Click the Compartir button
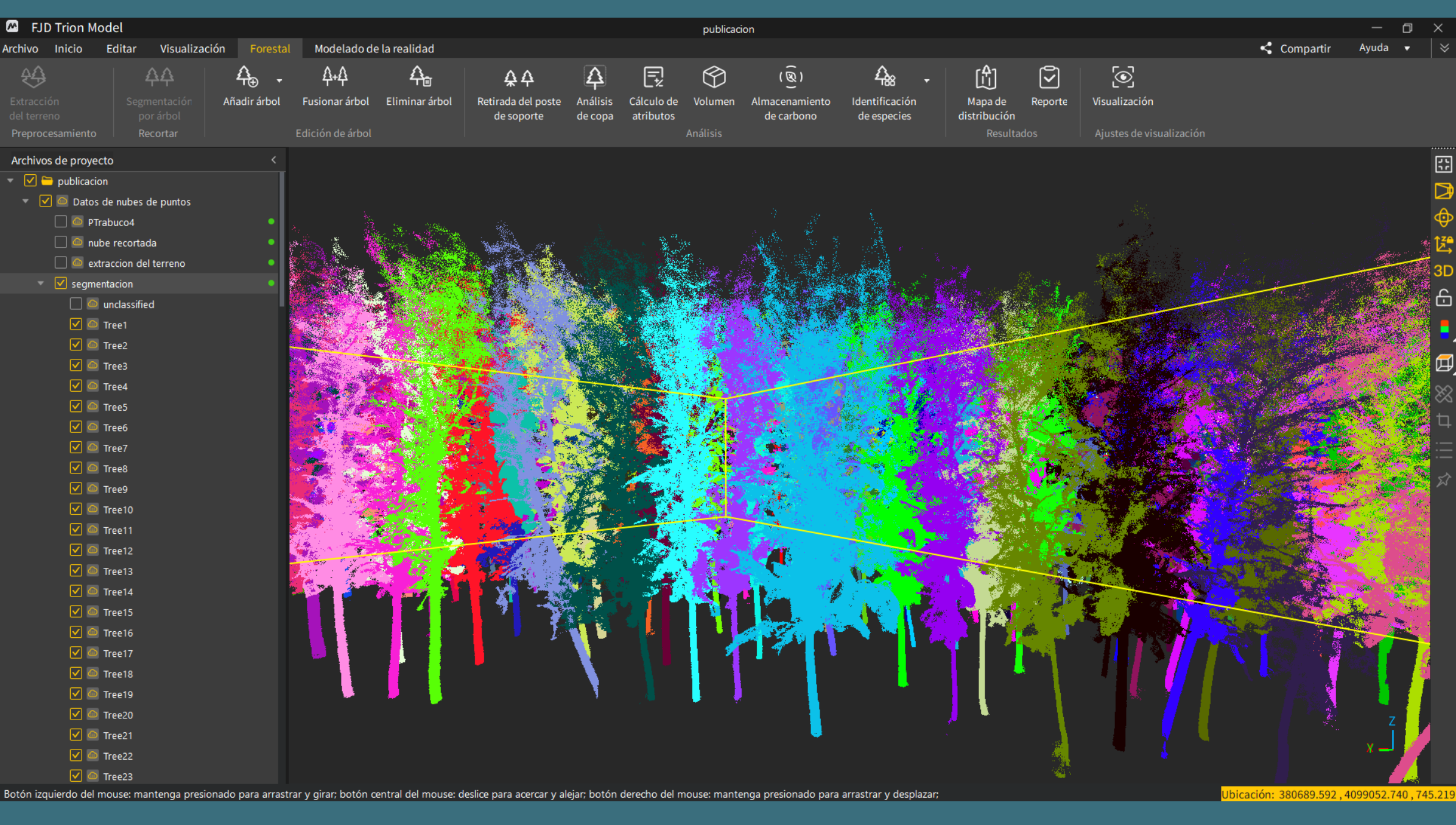Image resolution: width=1456 pixels, height=825 pixels. pyautogui.click(x=1295, y=48)
